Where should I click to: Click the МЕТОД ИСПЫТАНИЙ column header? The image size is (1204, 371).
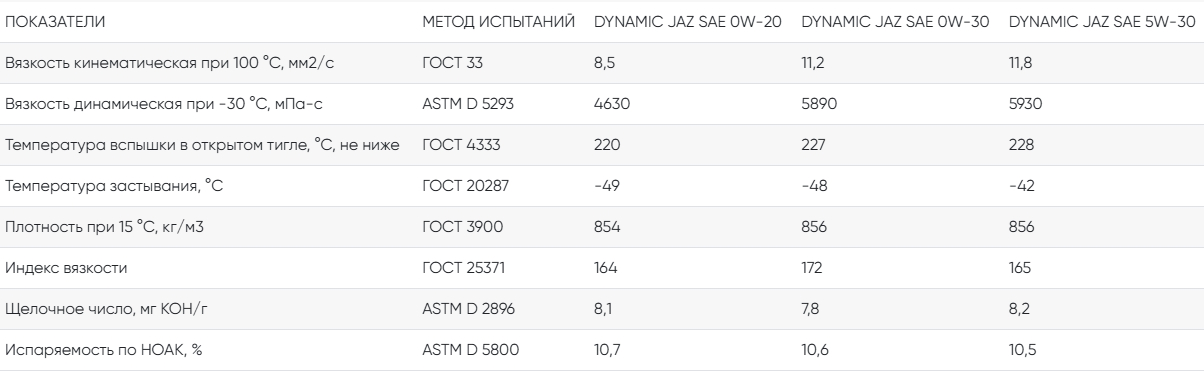[x=498, y=20]
